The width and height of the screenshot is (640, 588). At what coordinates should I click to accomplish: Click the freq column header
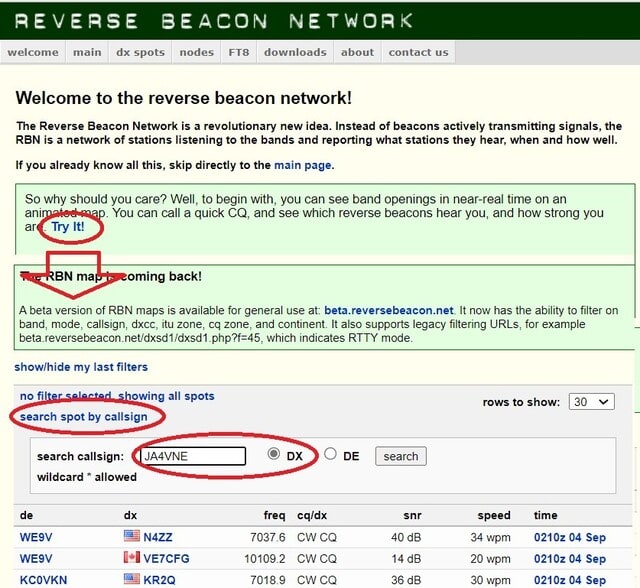point(274,515)
